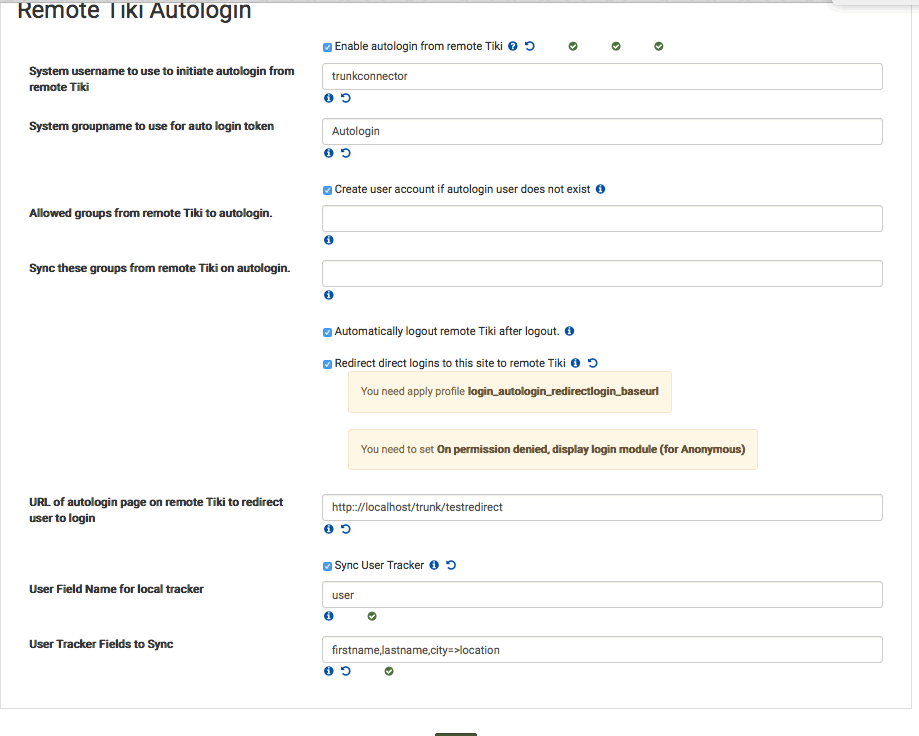Focus the System groupname input with Autologin
The width and height of the screenshot is (919, 736).
602,131
